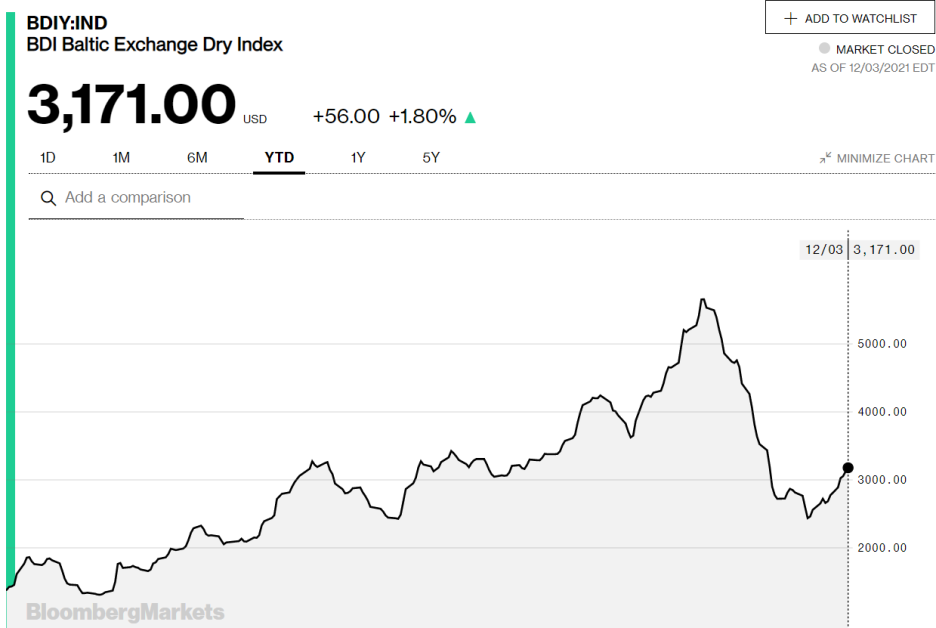
Task: Click the 3,171.00 tooltip value on chart
Action: tap(884, 250)
